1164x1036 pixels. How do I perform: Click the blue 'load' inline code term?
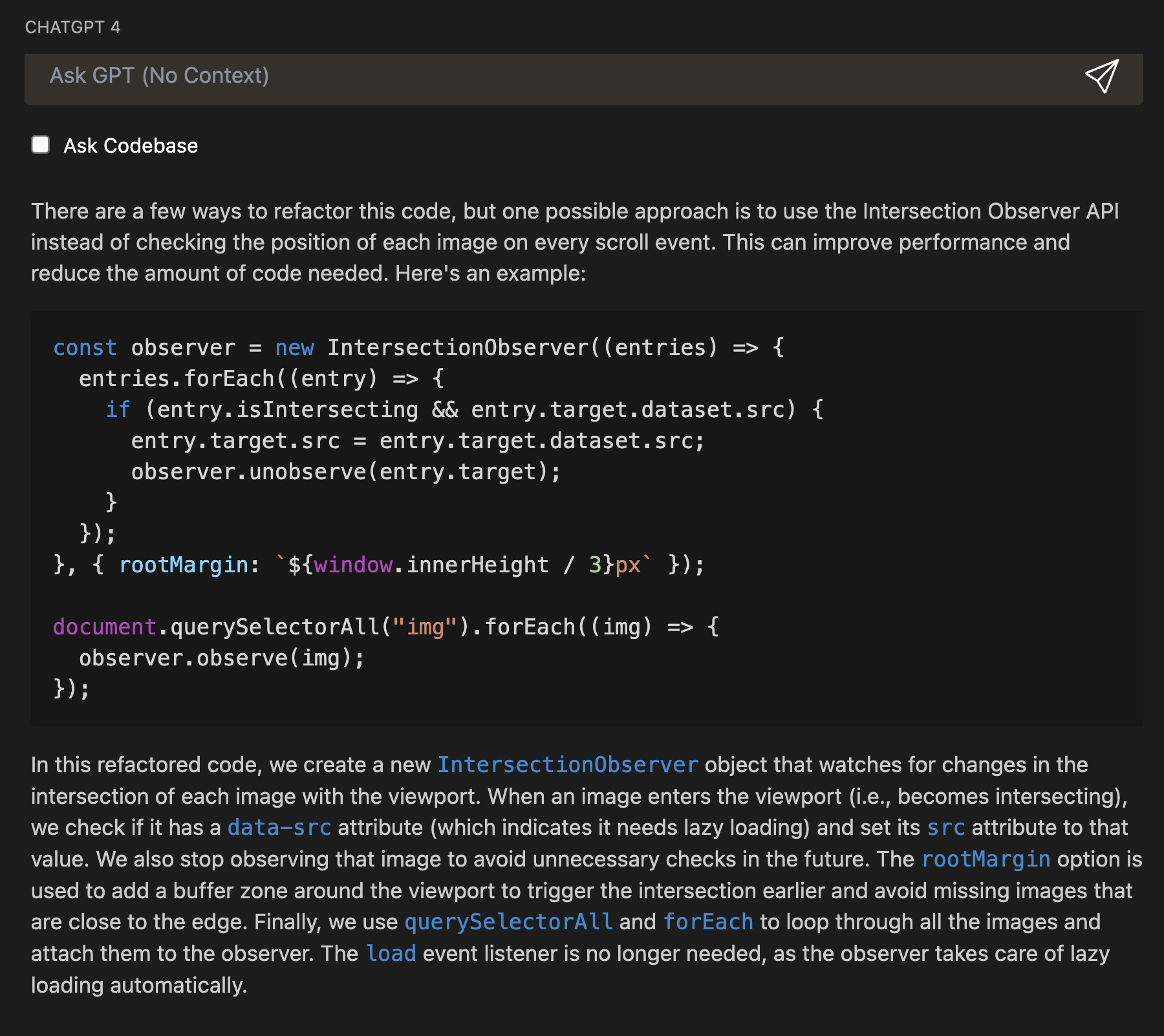coord(391,954)
